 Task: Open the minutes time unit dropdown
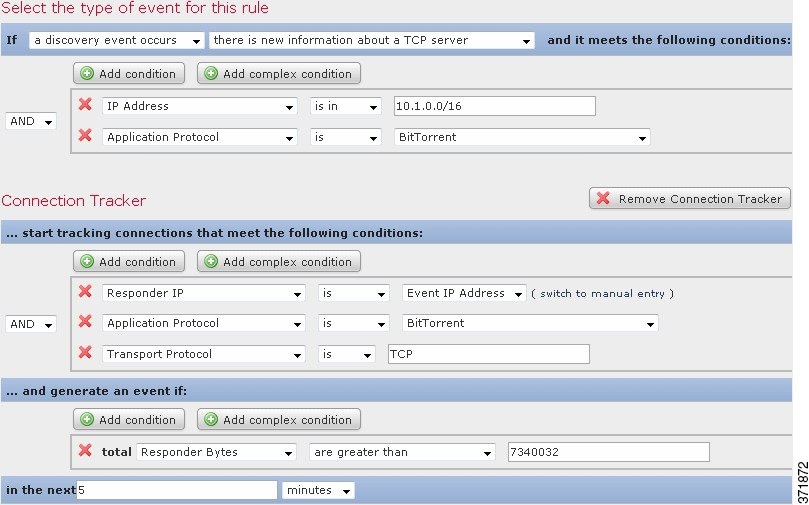(318, 490)
